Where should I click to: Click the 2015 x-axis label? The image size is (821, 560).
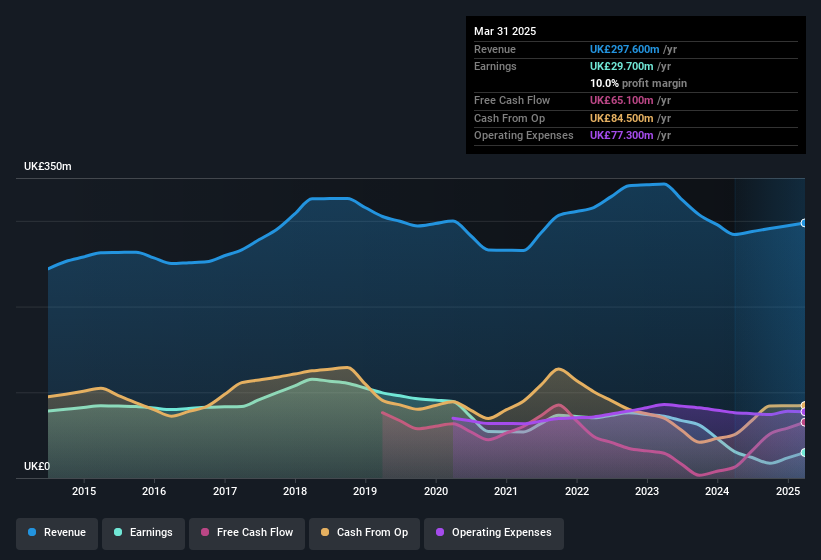pos(84,491)
